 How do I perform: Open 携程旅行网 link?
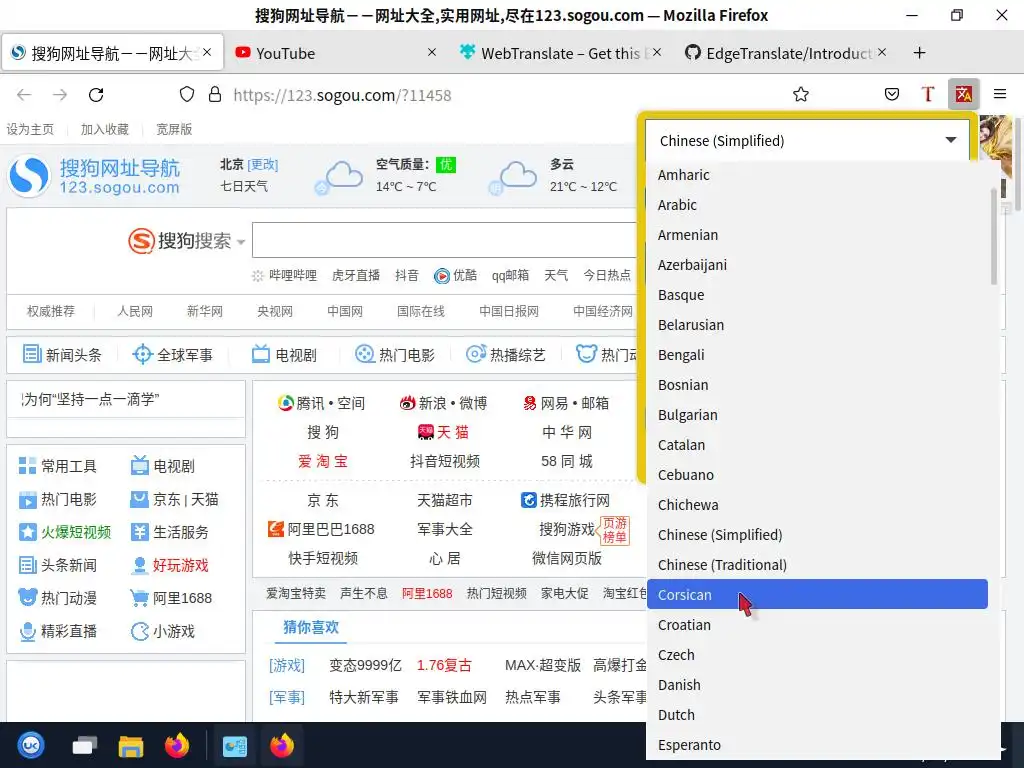click(566, 500)
